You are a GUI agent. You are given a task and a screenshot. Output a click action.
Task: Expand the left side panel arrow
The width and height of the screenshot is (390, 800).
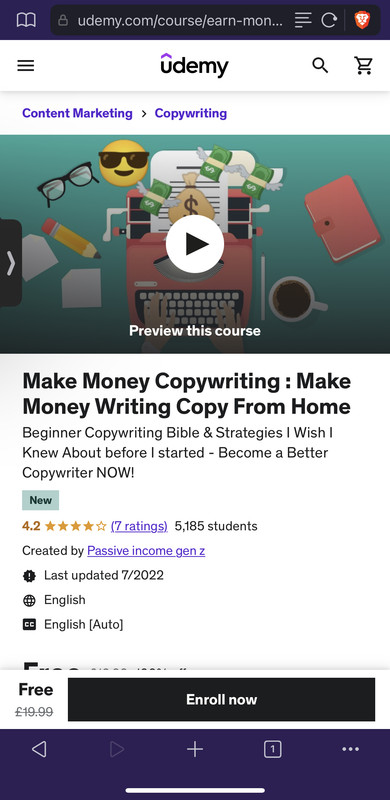11,263
